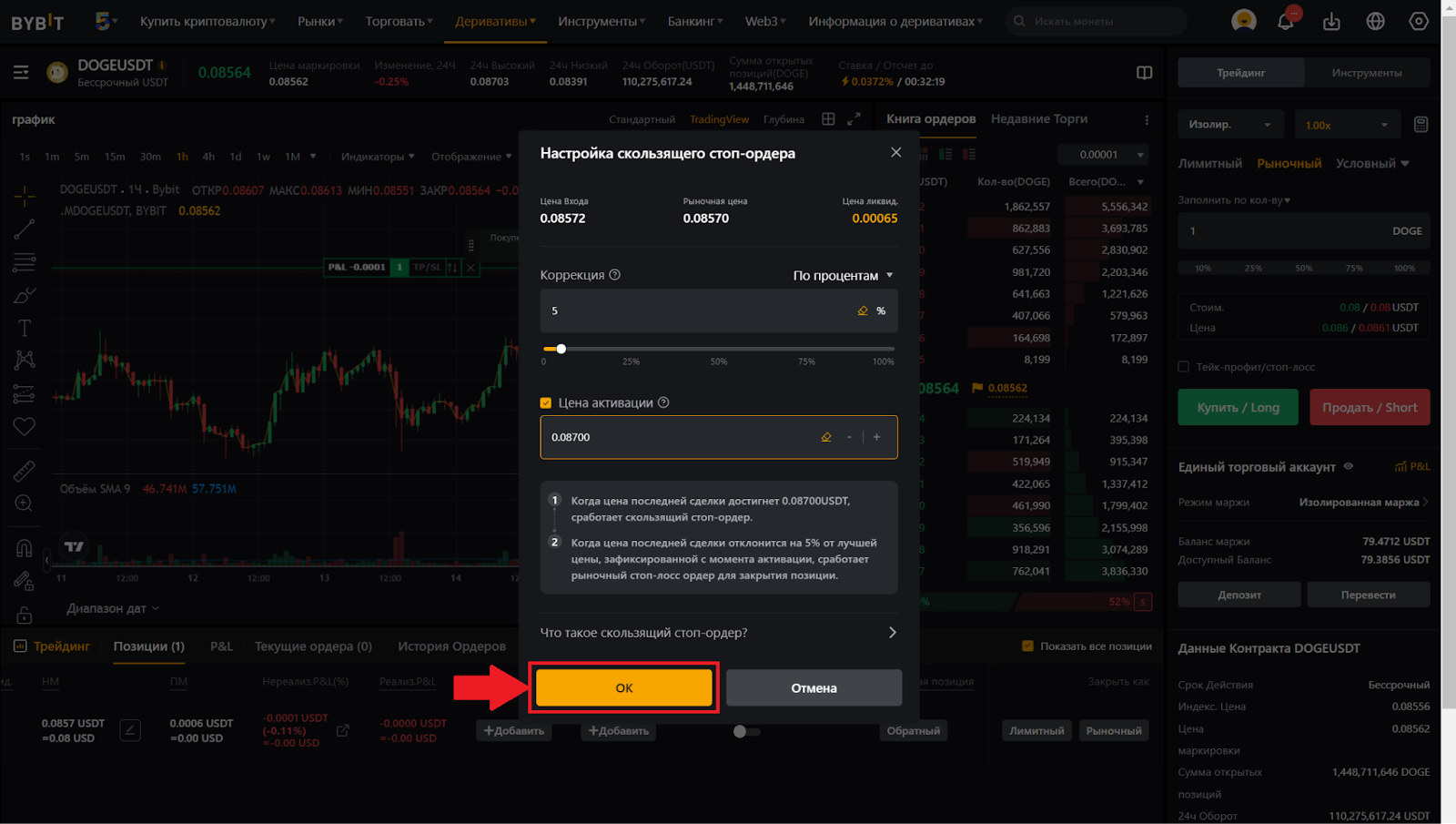Viewport: 1456px width, 824px height.
Task: Expand the Диапазон дат selector
Action: tap(113, 608)
